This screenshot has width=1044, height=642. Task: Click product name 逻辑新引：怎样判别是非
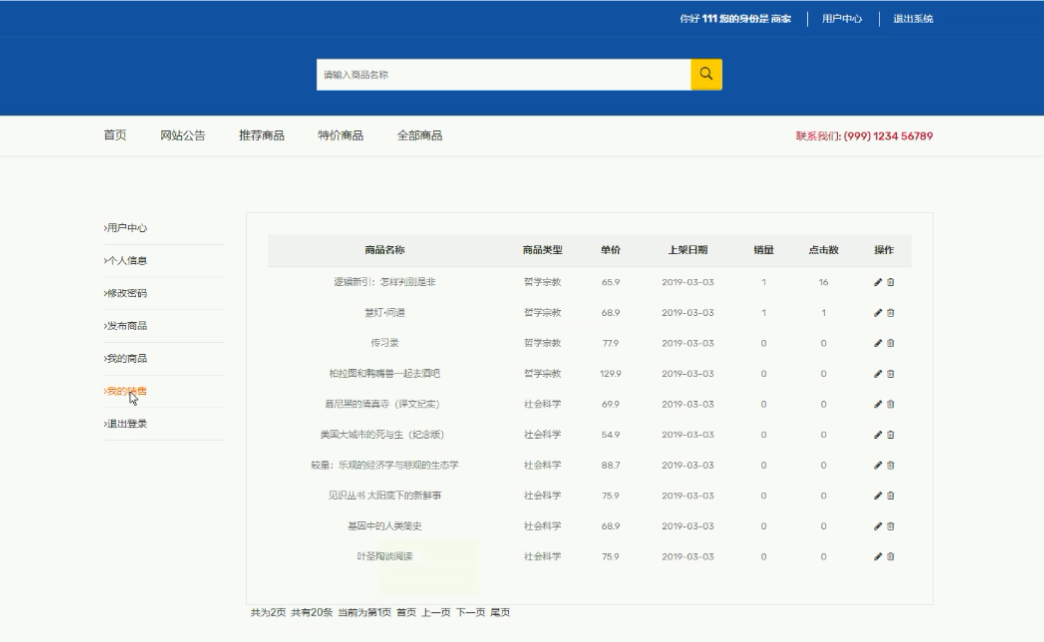click(x=384, y=282)
